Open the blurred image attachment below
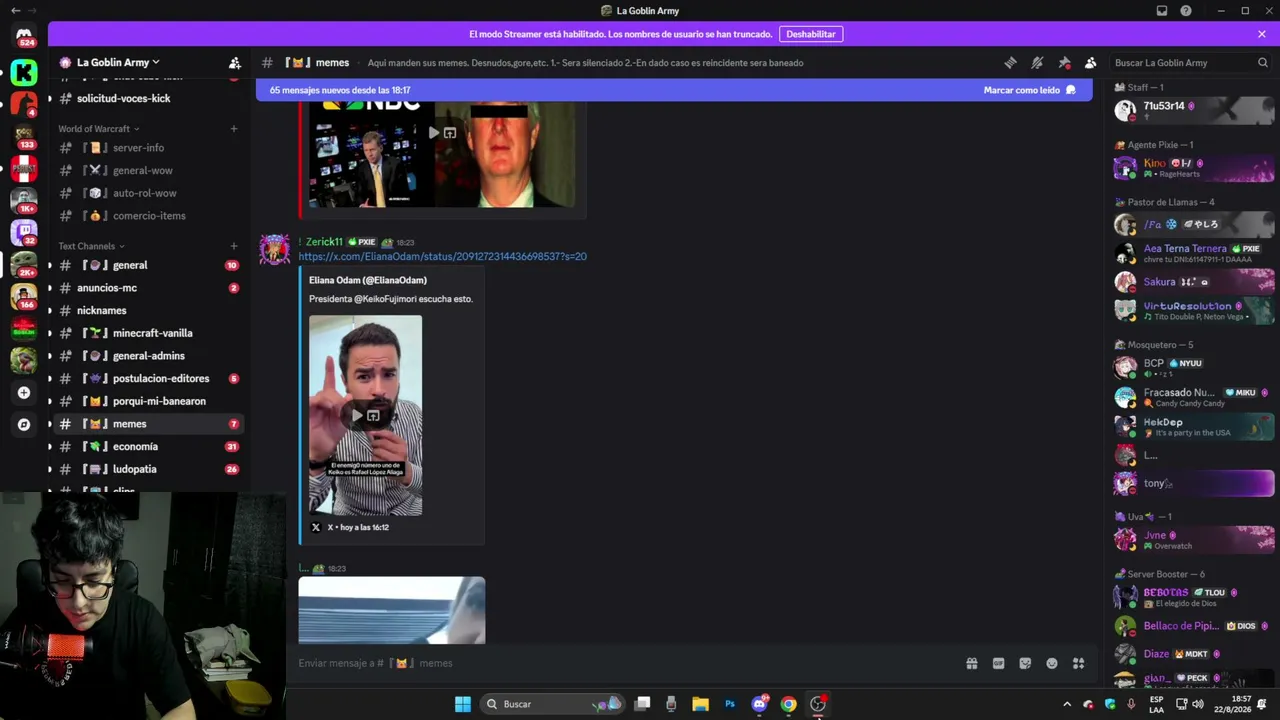The width and height of the screenshot is (1280, 720). (392, 610)
